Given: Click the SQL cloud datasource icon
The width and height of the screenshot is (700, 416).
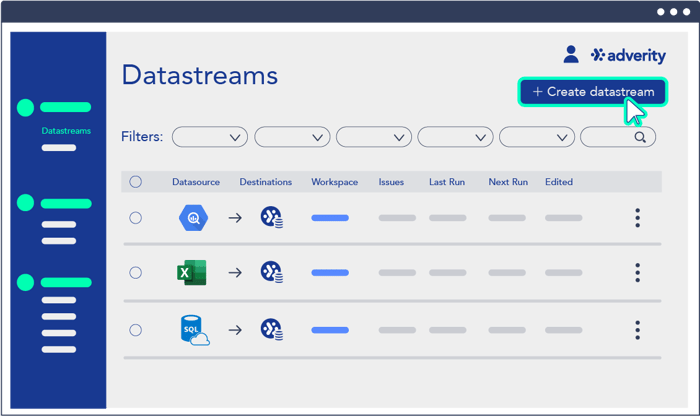Looking at the screenshot, I should [x=195, y=330].
